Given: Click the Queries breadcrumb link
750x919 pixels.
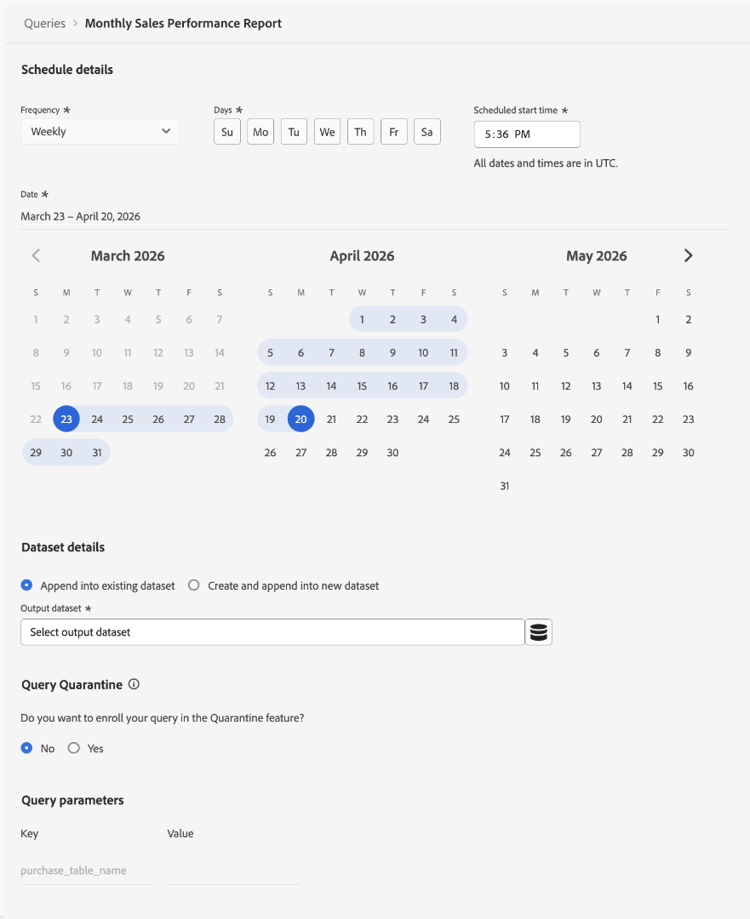Looking at the screenshot, I should 45,23.
